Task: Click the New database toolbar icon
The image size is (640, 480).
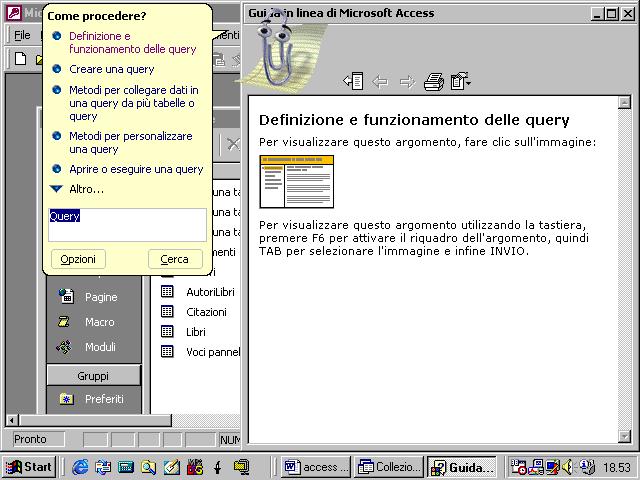Action: tap(20, 59)
